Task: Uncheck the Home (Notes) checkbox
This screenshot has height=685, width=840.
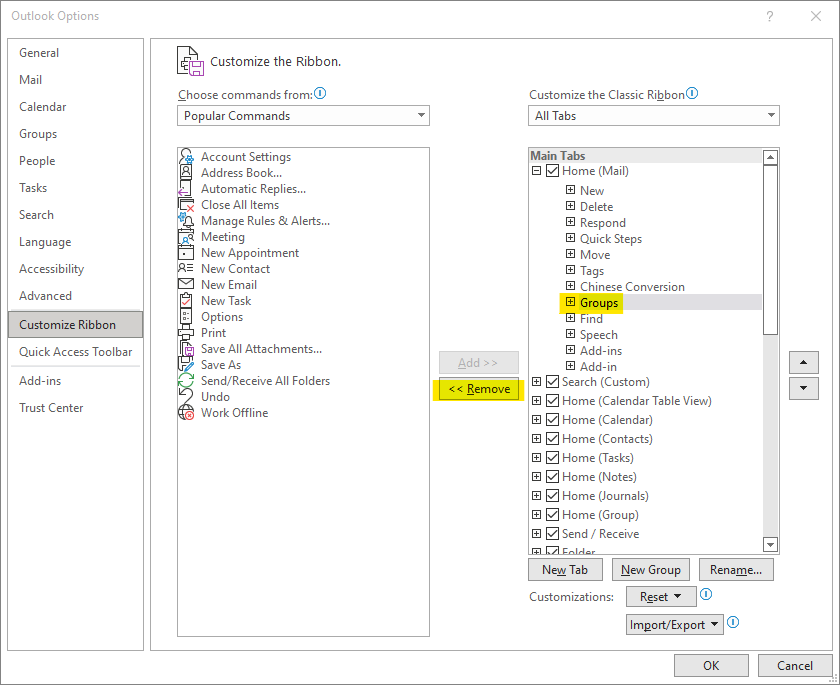Action: click(x=552, y=477)
